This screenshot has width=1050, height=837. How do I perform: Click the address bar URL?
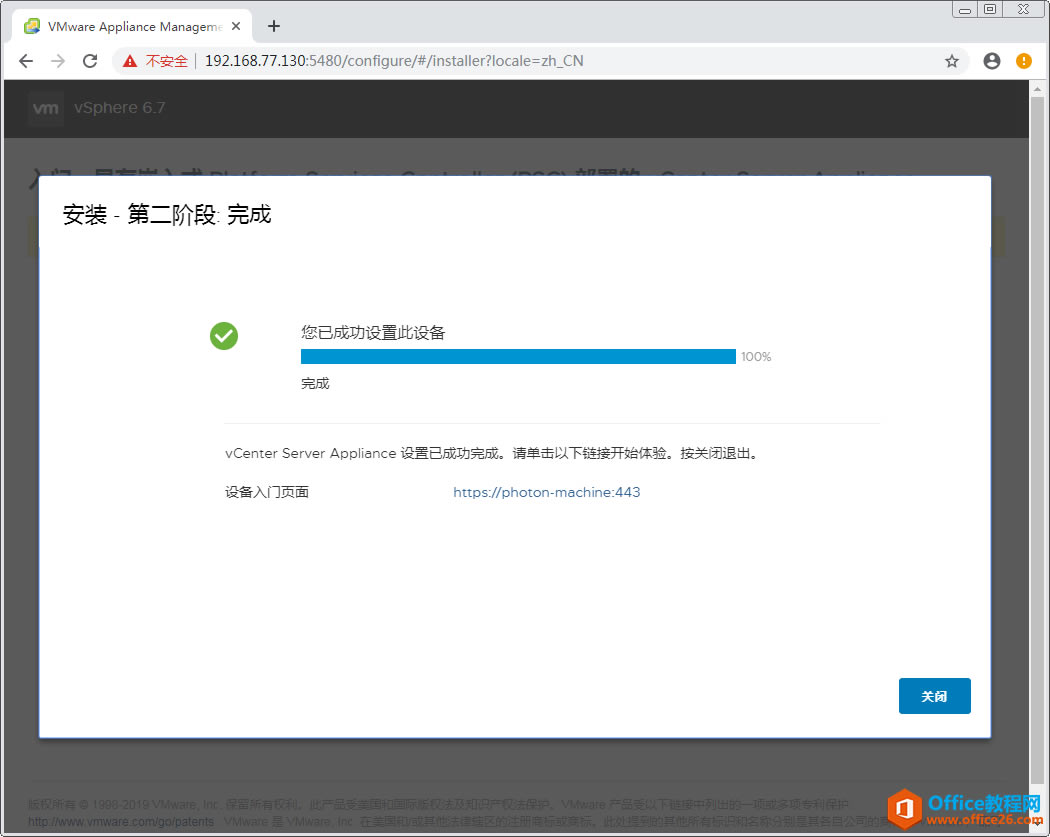click(394, 61)
